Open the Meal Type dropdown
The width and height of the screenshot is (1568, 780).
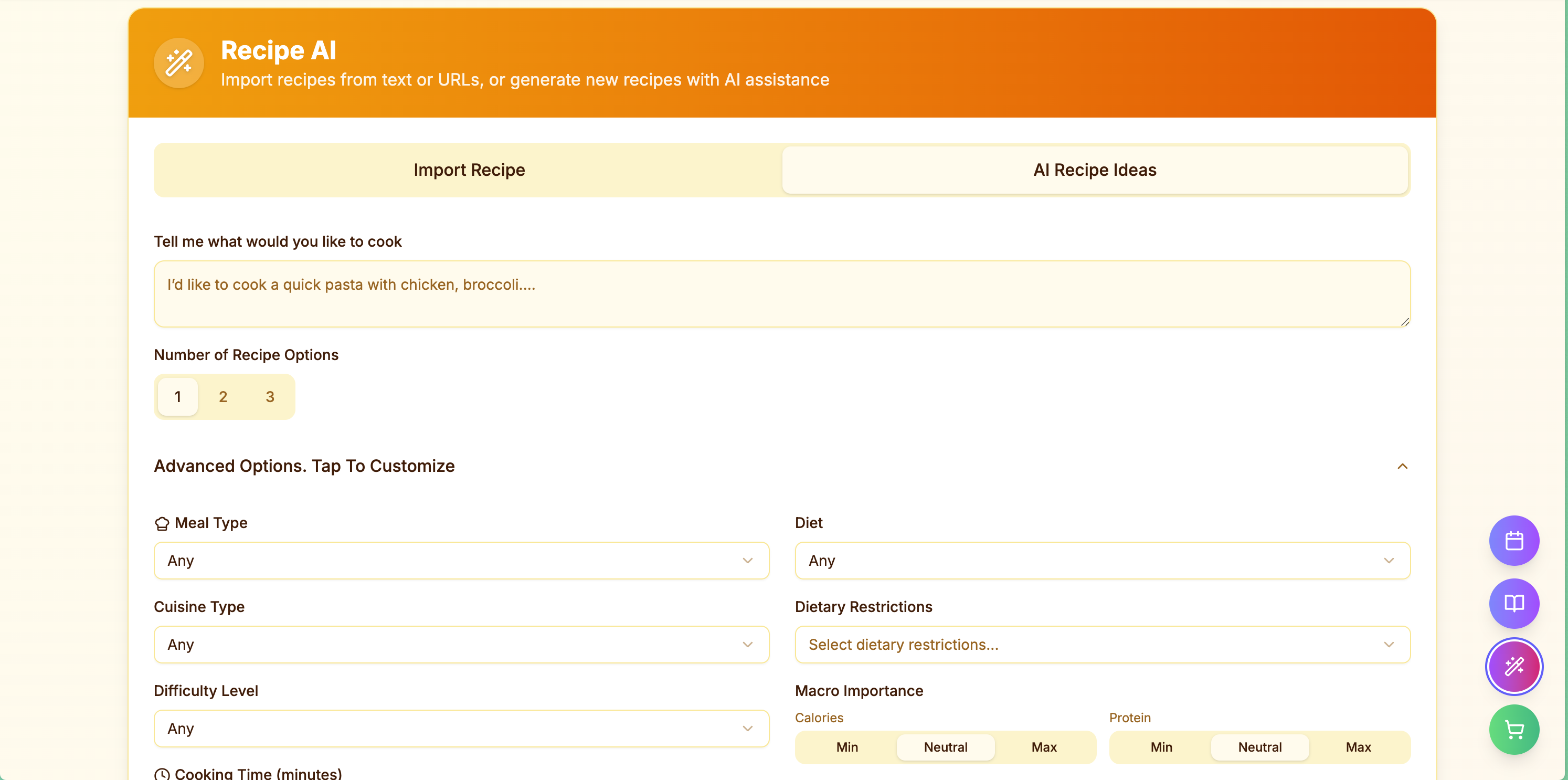pos(461,560)
